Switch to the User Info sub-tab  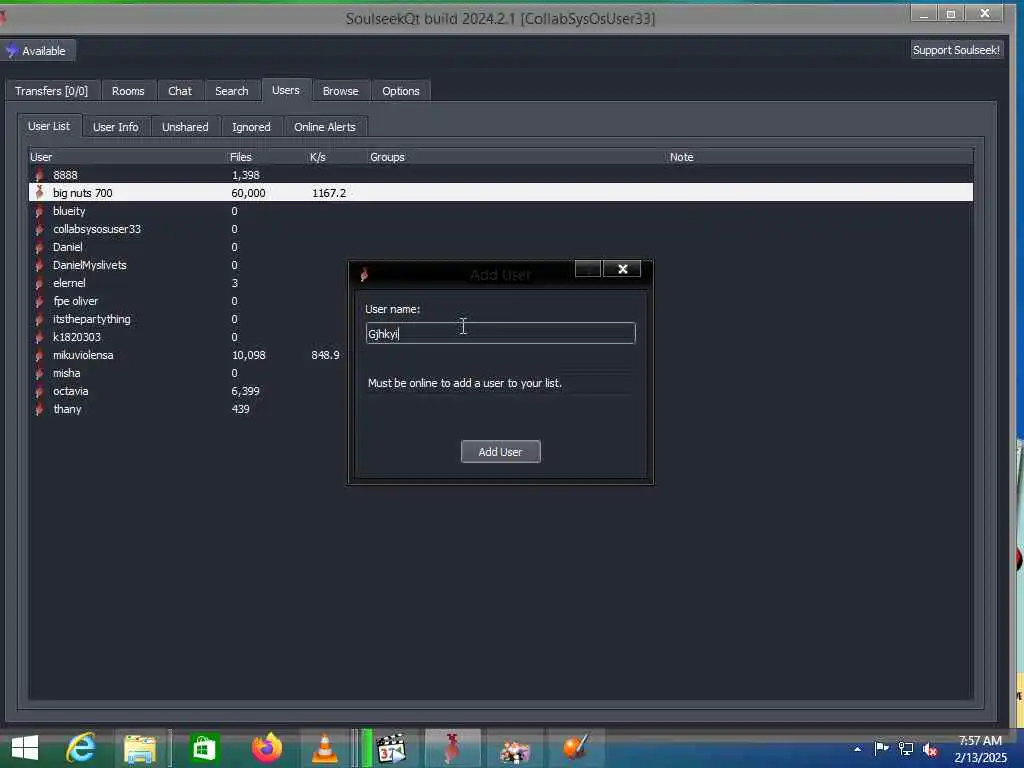116,127
